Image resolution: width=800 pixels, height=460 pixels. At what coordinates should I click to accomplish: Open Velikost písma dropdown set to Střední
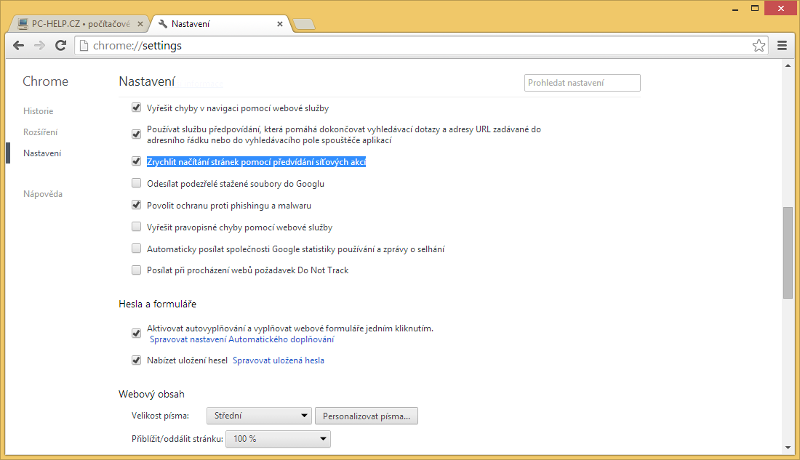coord(259,416)
